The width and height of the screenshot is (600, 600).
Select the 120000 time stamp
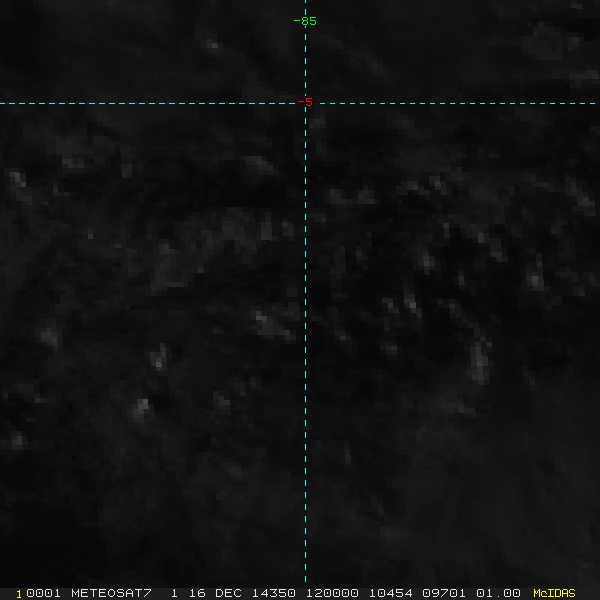pos(332,593)
